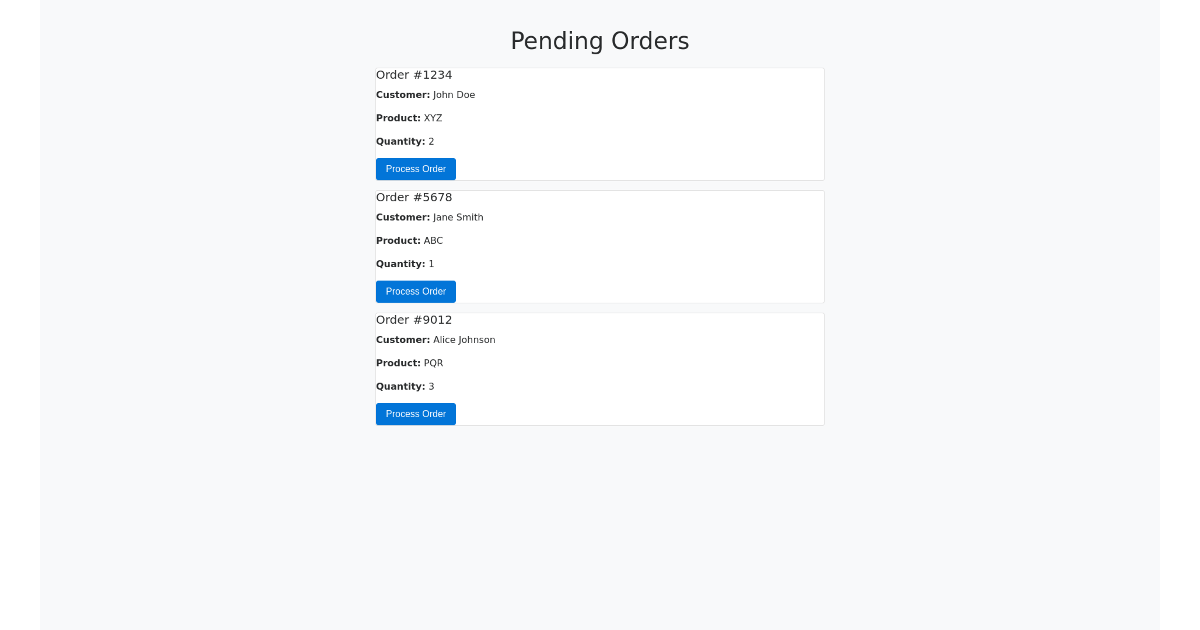Click customer name Jane Smith
The width and height of the screenshot is (1200, 630).
tap(458, 217)
